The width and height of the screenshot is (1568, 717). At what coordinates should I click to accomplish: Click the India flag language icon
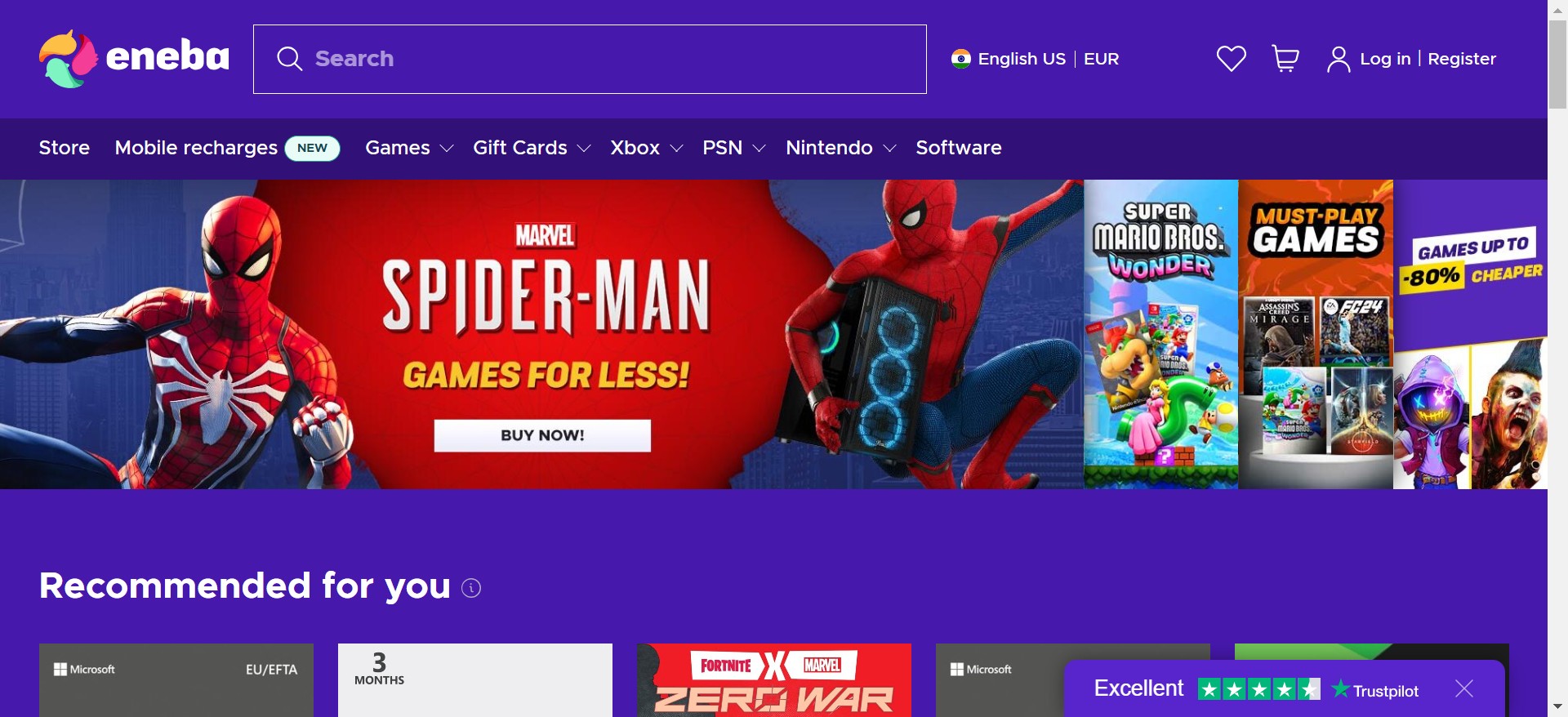tap(960, 59)
